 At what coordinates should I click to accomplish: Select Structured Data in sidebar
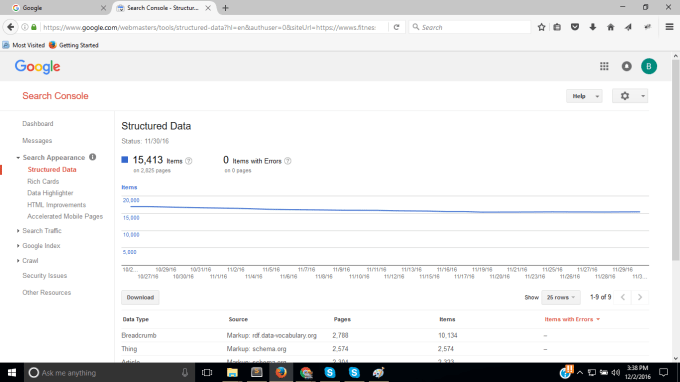[x=52, y=170]
